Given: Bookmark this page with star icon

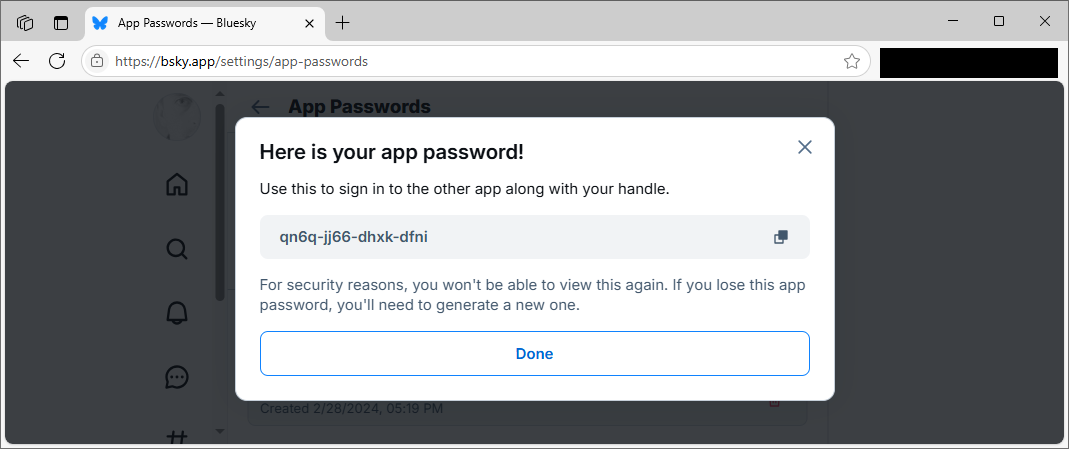Looking at the screenshot, I should 852,61.
